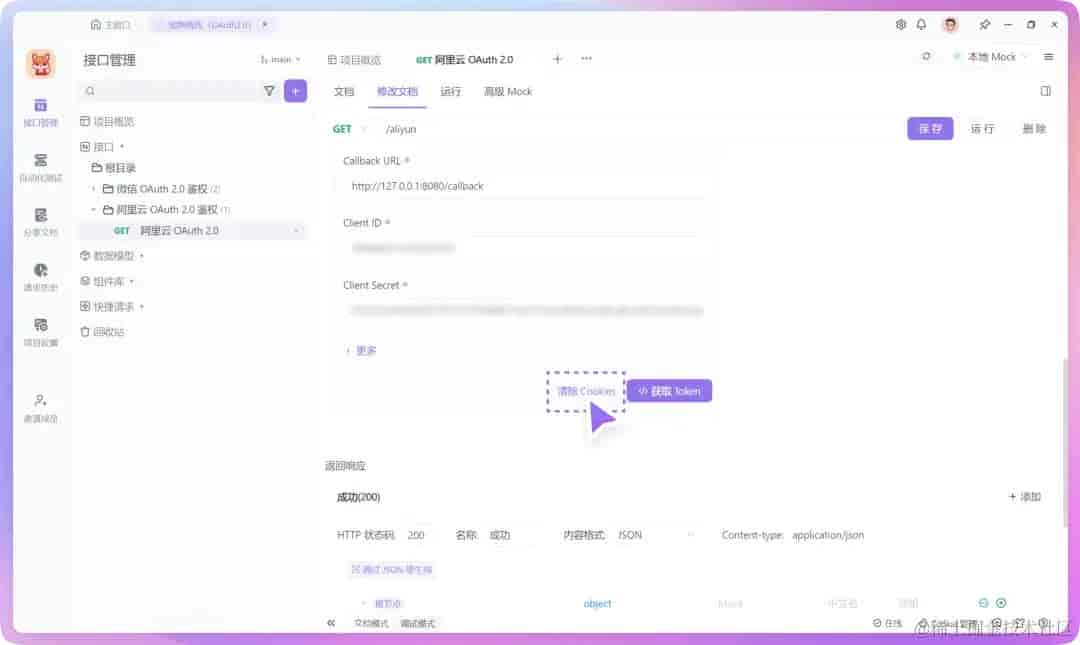Select 根目录 in the tree
1080x645 pixels.
click(114, 168)
